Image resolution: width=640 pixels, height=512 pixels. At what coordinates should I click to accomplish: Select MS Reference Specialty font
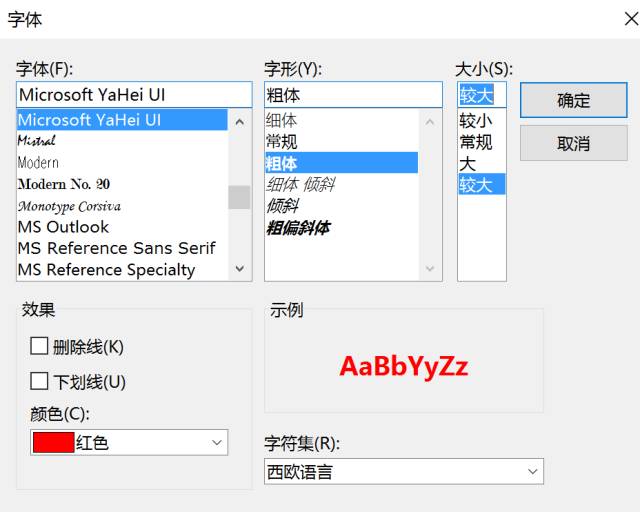[x=122, y=269]
